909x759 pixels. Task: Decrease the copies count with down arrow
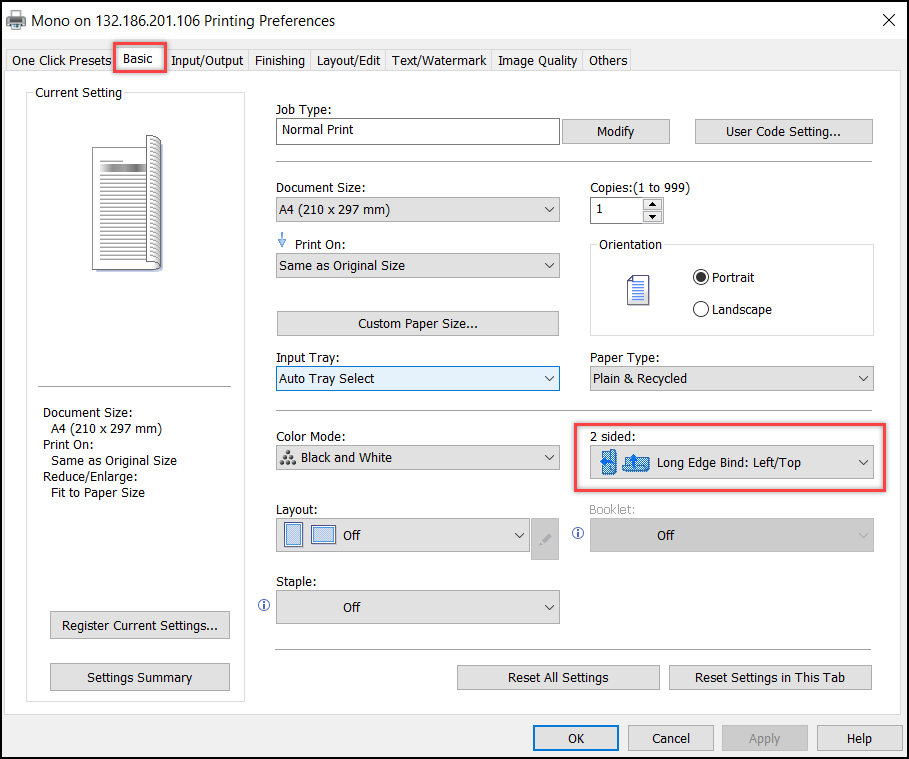click(x=653, y=216)
